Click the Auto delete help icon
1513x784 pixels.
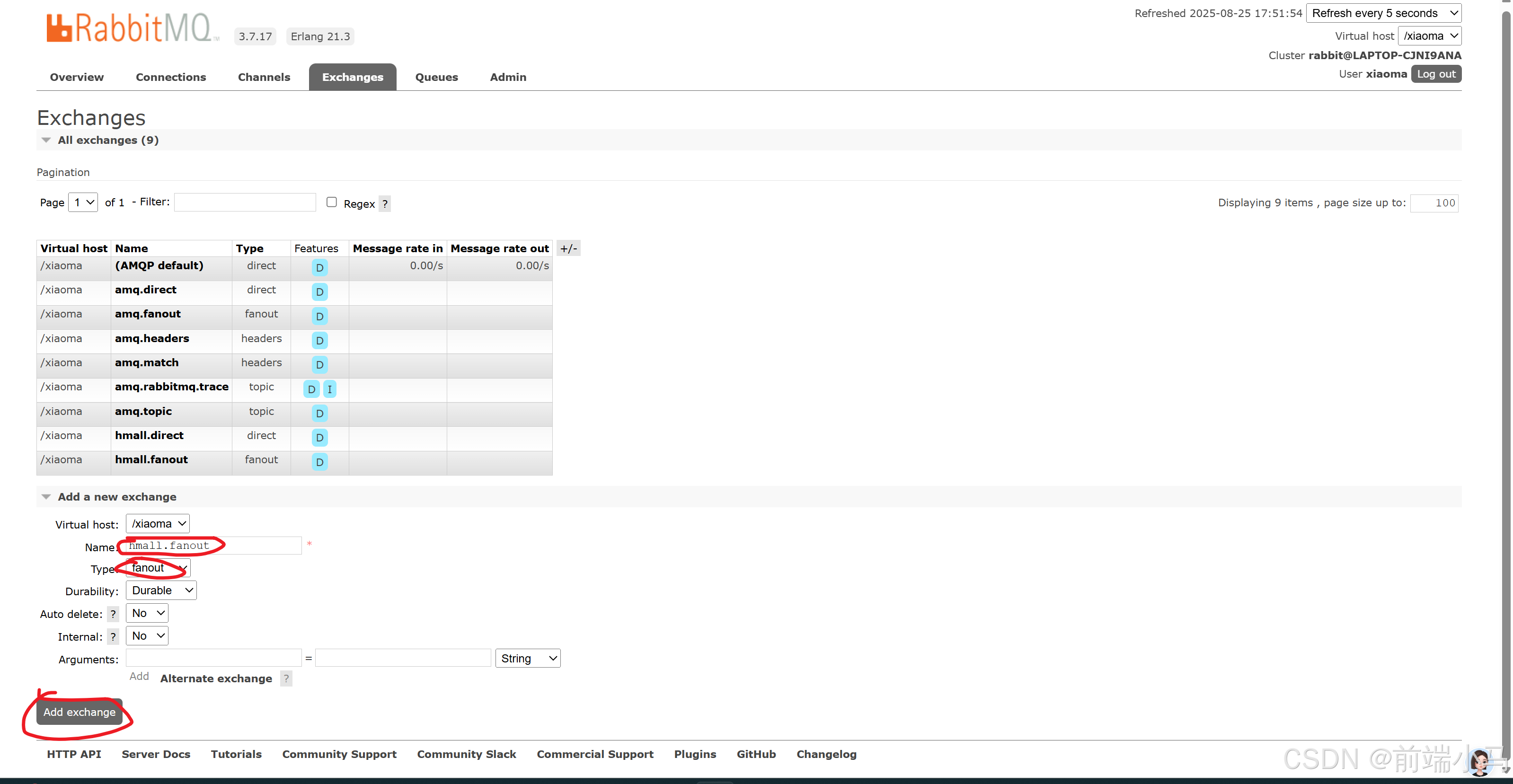(x=114, y=614)
